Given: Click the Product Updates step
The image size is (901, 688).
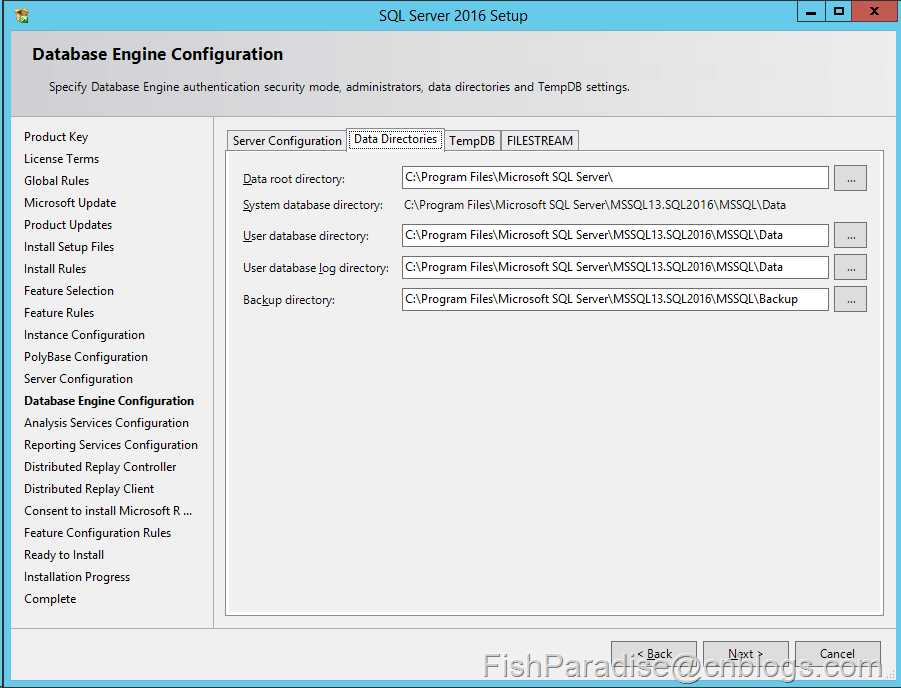Looking at the screenshot, I should click(x=68, y=225).
